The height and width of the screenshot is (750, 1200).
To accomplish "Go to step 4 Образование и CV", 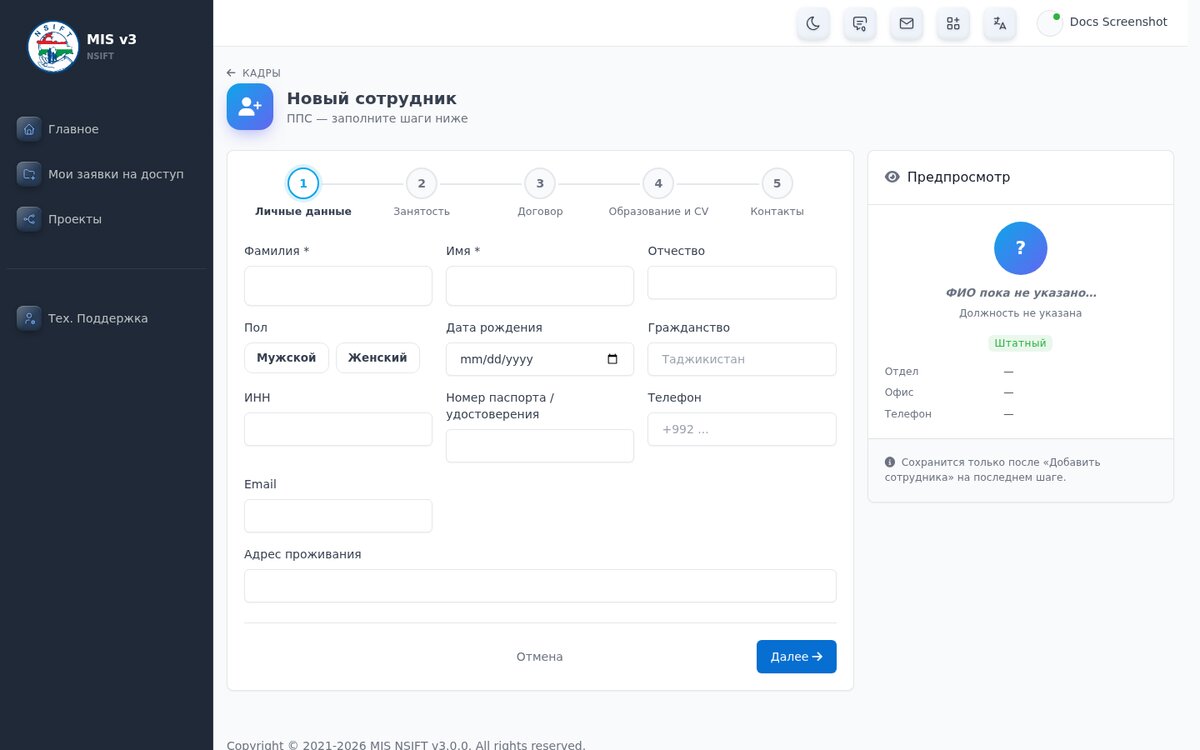I will pyautogui.click(x=658, y=193).
